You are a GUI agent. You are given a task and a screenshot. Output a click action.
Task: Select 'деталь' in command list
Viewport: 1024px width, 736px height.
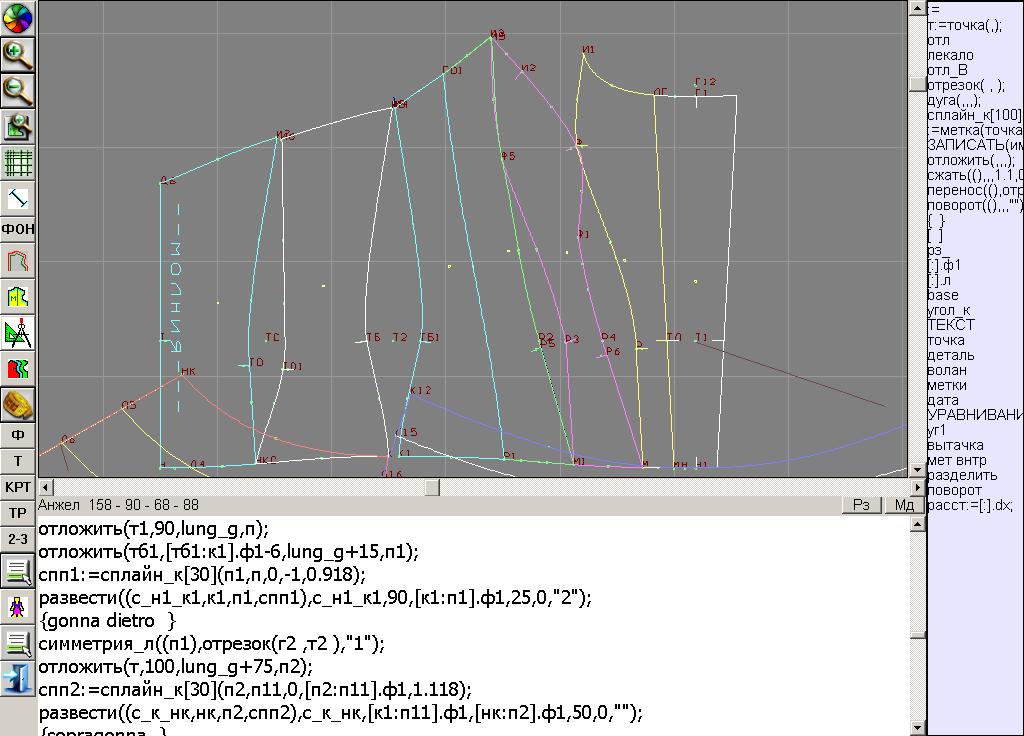tap(952, 355)
